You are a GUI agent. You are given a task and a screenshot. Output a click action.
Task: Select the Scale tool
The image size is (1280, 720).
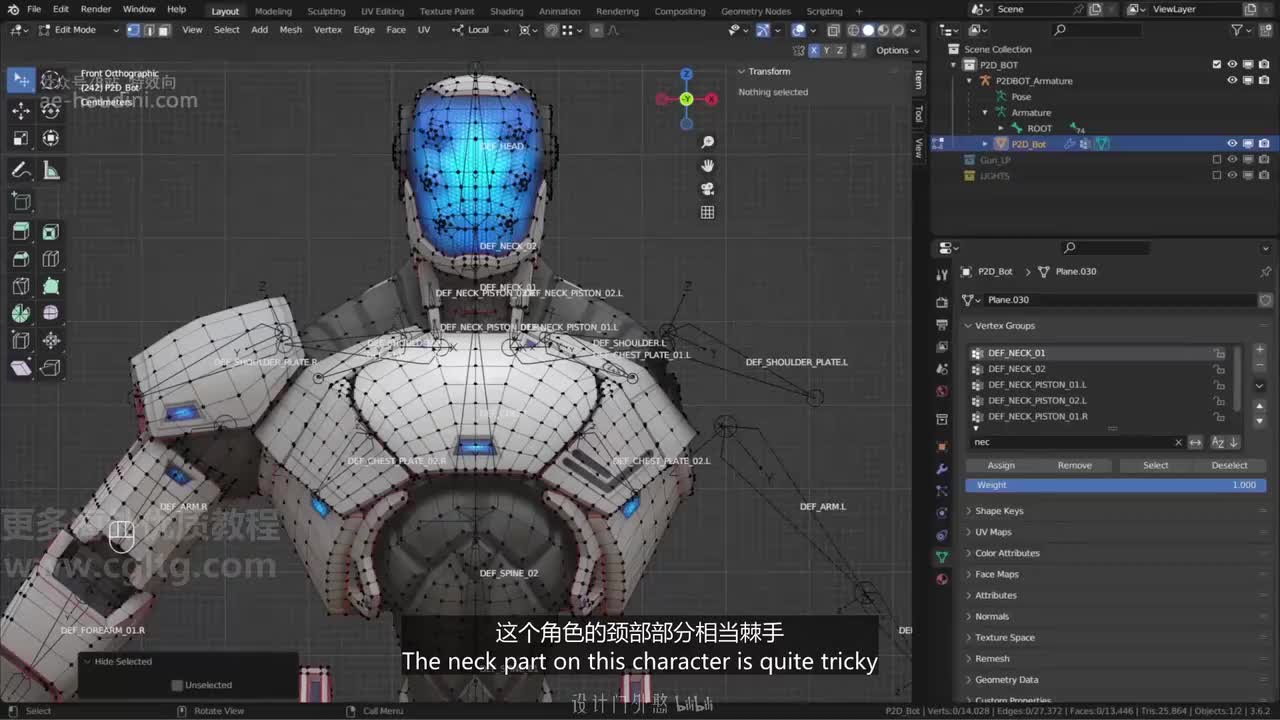coord(21,139)
